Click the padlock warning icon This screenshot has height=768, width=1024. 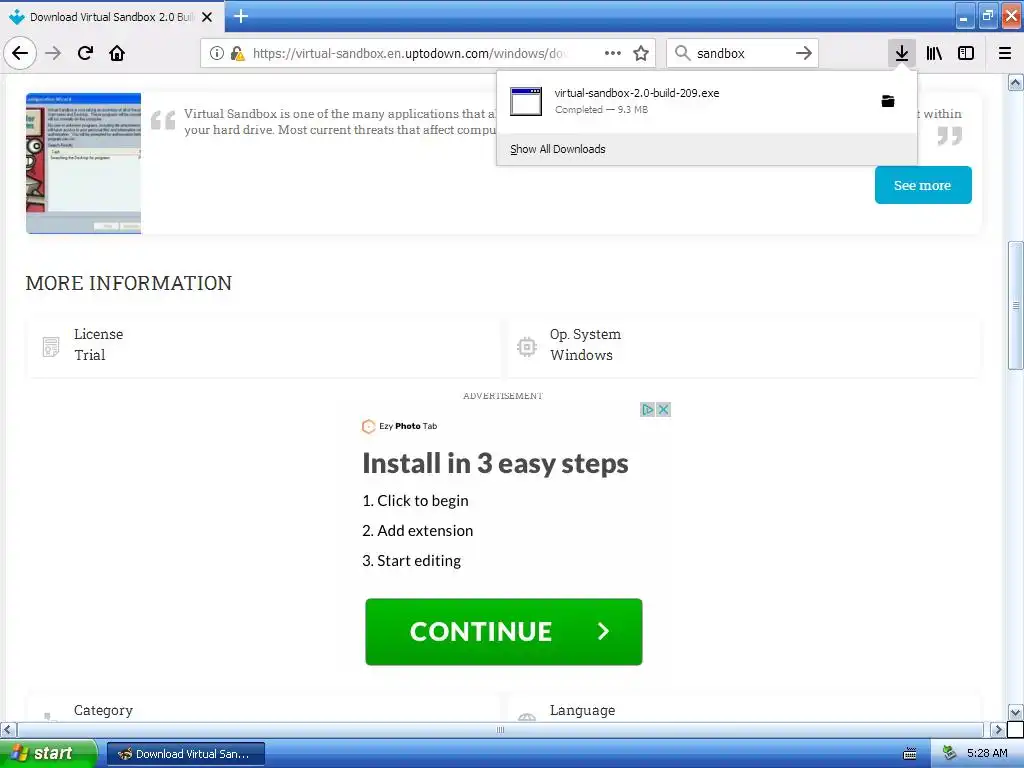pos(237,53)
